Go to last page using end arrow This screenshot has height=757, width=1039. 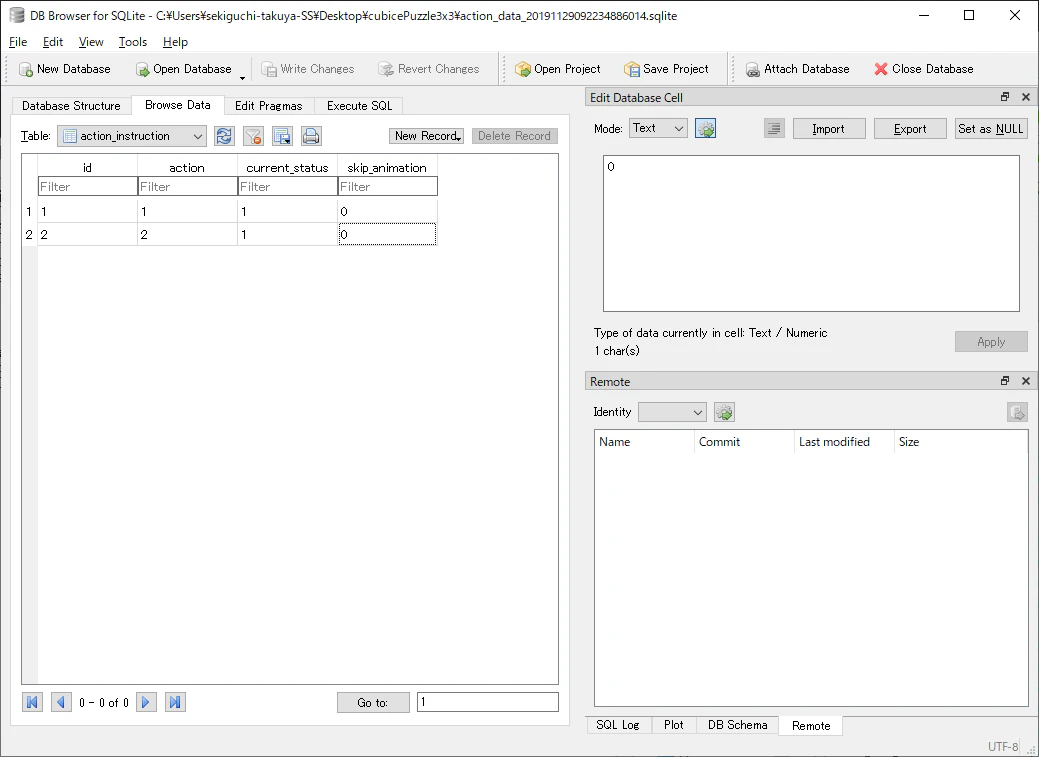pyautogui.click(x=175, y=702)
